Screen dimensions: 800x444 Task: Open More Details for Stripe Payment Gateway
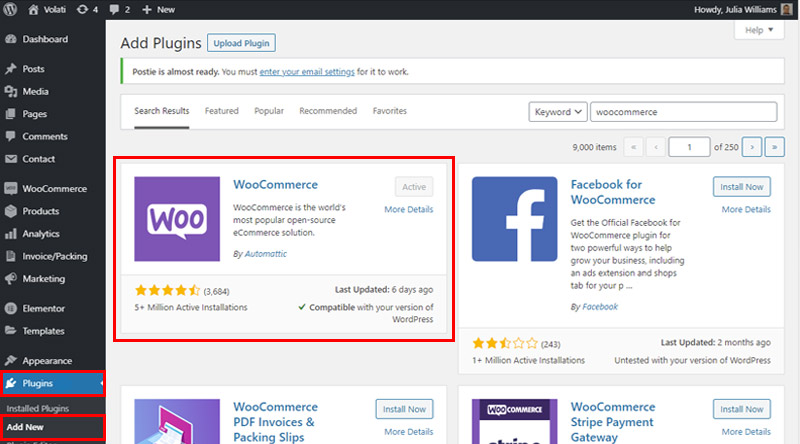point(746,432)
